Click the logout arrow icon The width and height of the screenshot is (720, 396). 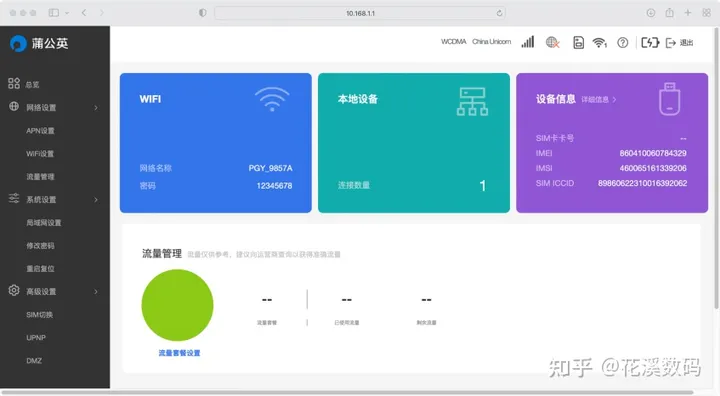tap(670, 43)
